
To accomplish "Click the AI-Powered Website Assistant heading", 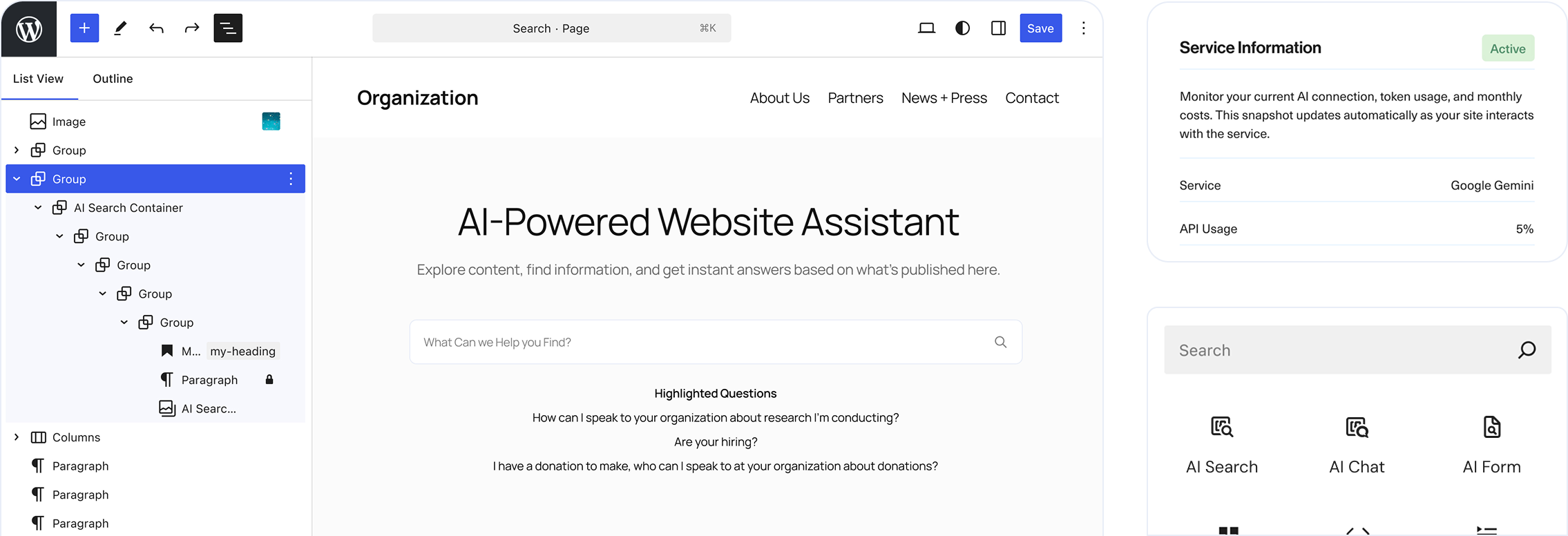I will tap(709, 222).
